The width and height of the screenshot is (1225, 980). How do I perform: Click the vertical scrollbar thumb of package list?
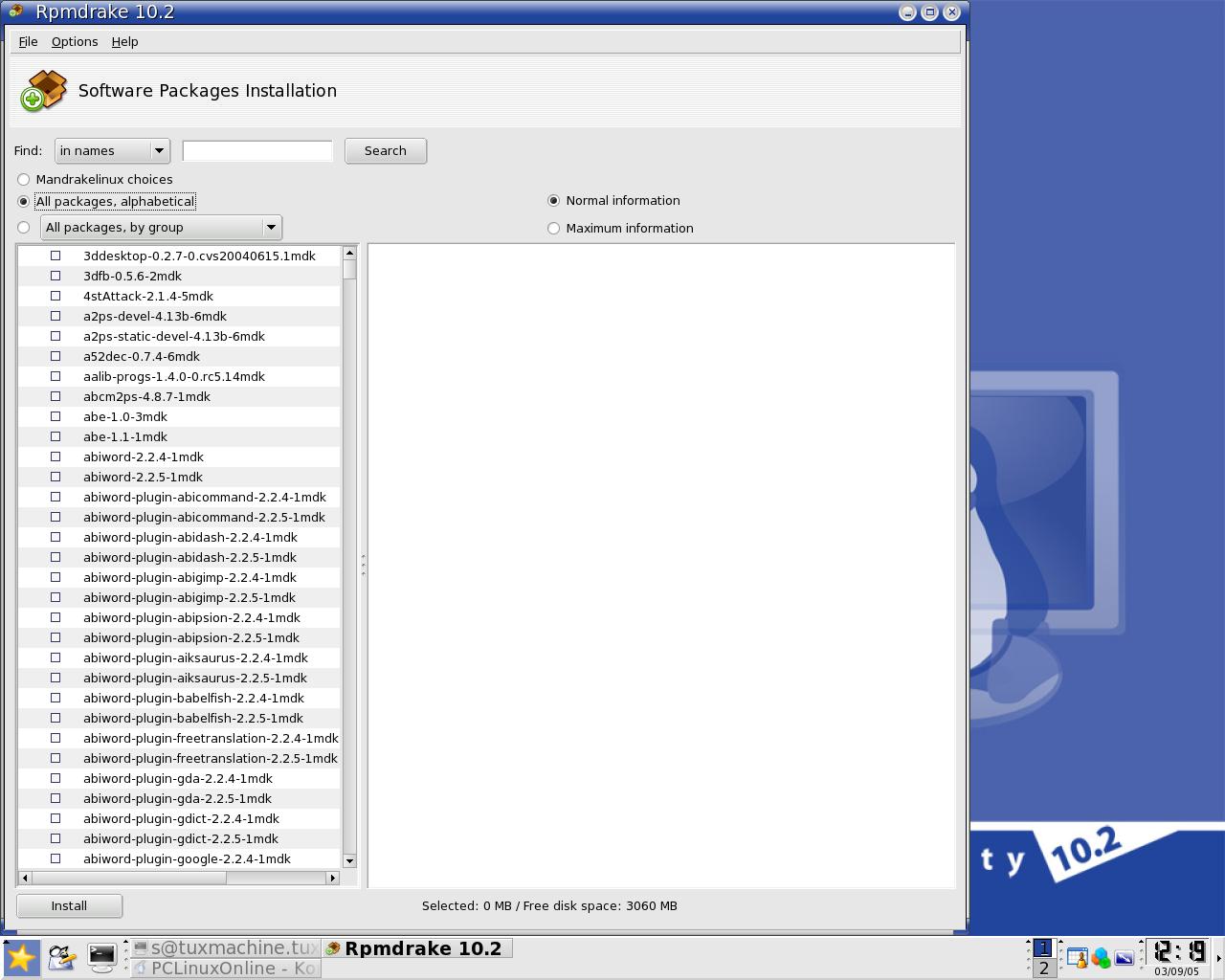click(x=349, y=270)
